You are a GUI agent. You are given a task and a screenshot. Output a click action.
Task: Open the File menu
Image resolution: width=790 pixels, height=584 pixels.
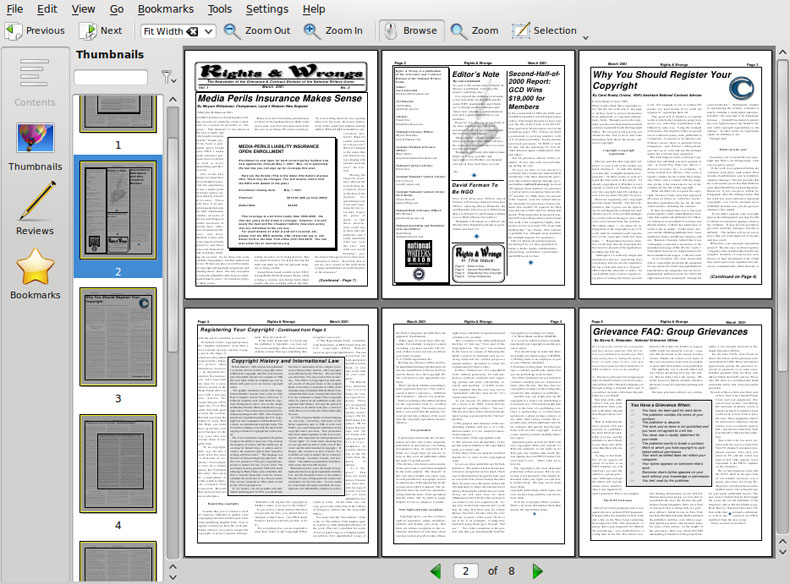tap(14, 9)
